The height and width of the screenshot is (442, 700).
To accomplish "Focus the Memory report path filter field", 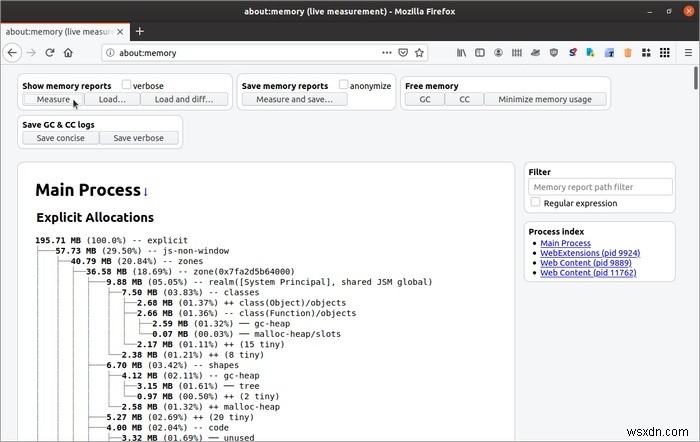I will (x=600, y=187).
